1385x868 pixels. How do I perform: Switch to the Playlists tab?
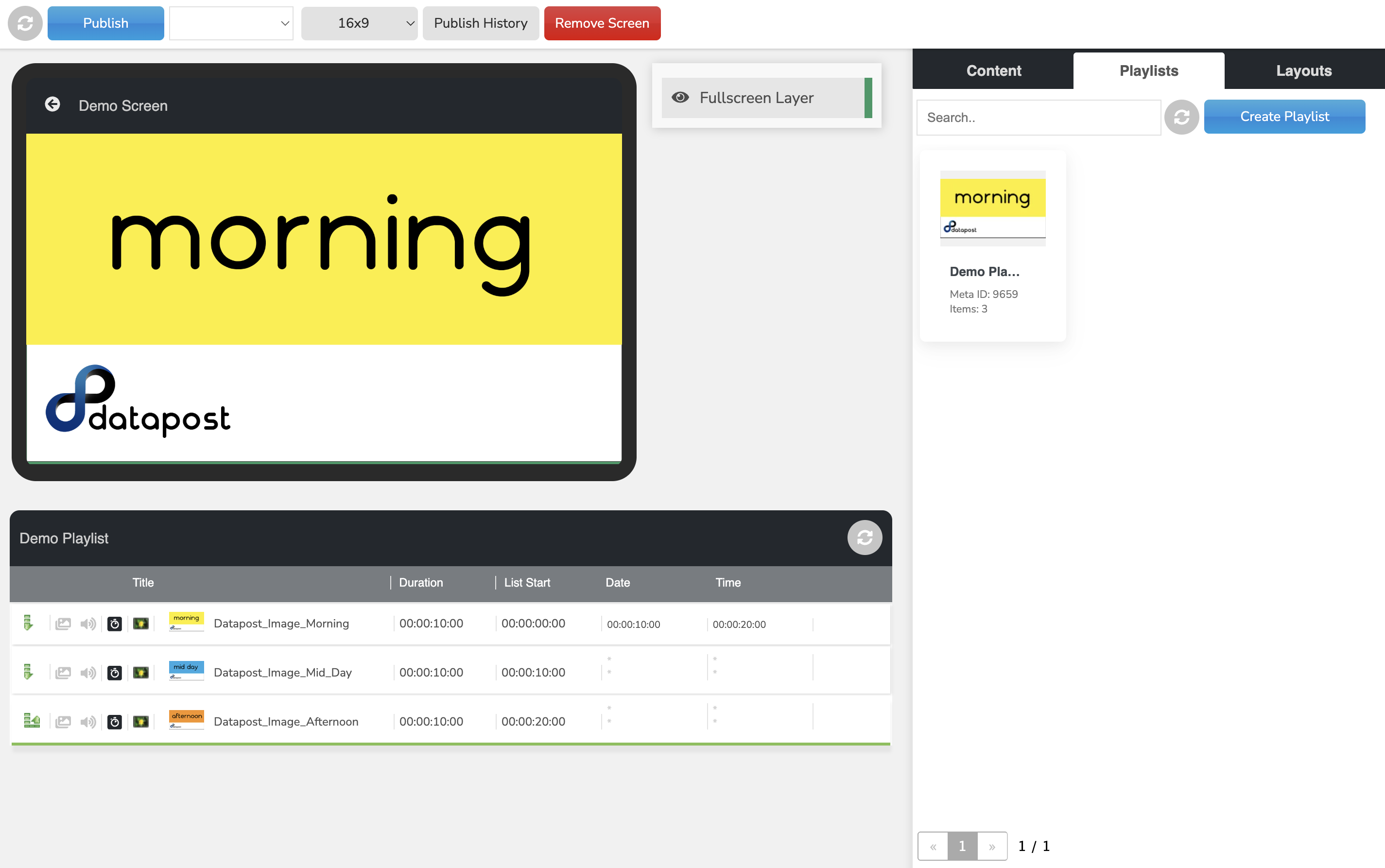pos(1148,70)
